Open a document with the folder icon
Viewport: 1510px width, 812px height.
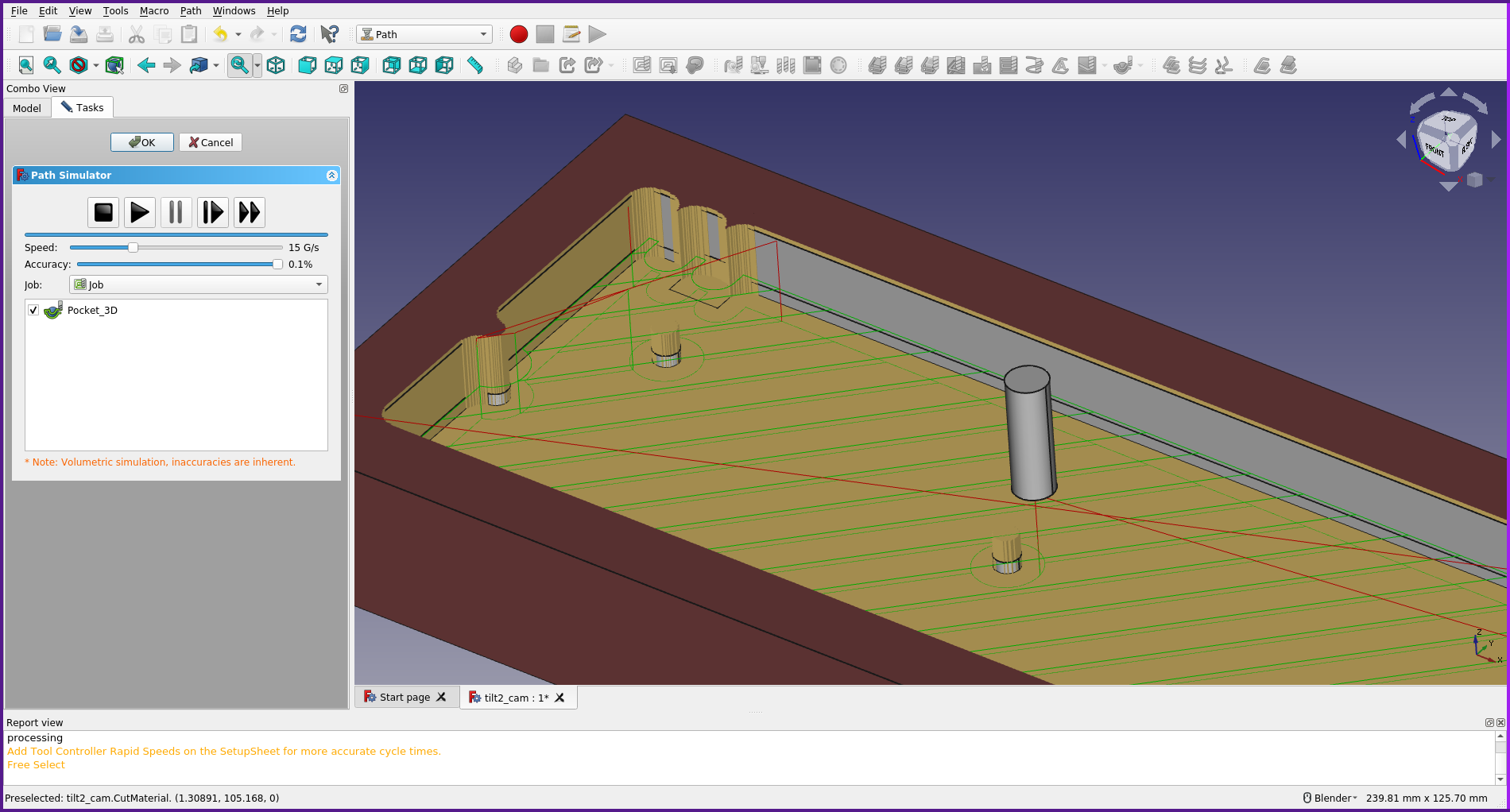52,34
